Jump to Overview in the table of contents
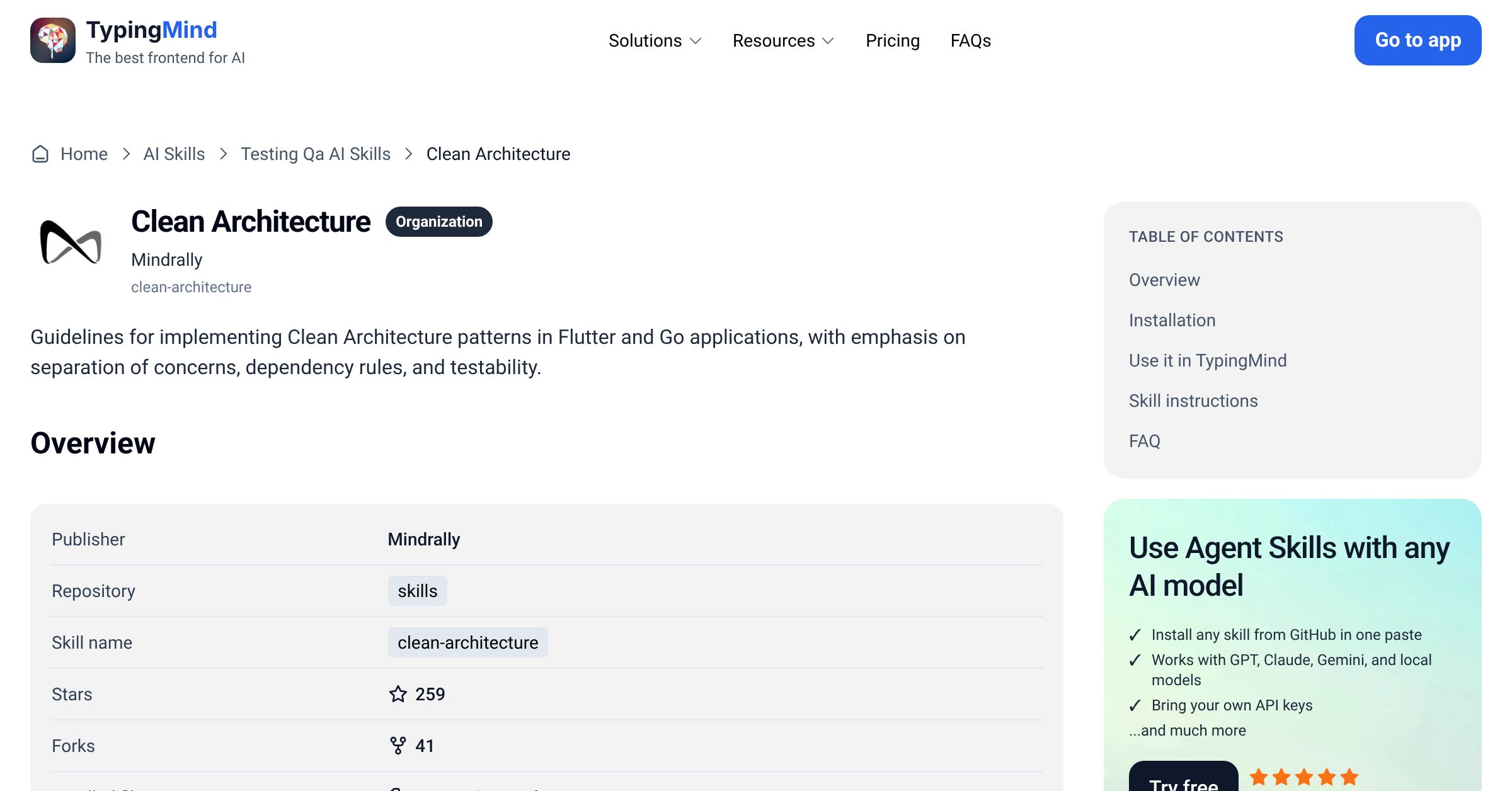The height and width of the screenshot is (791, 1512). pyautogui.click(x=1164, y=280)
